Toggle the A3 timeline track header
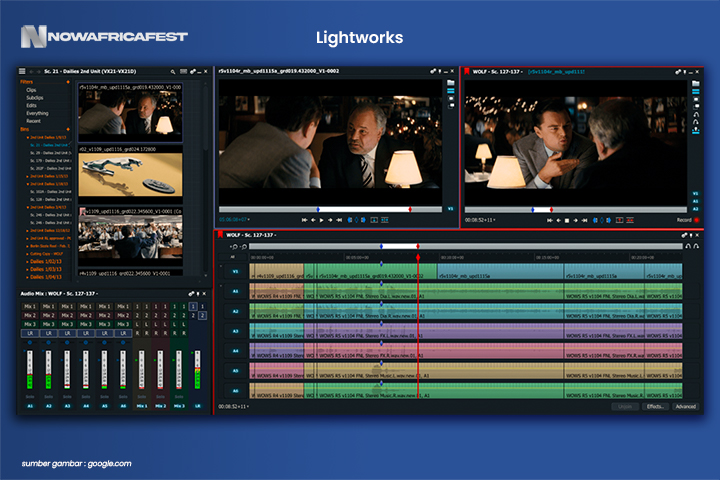Viewport: 720px width, 480px height. point(235,331)
